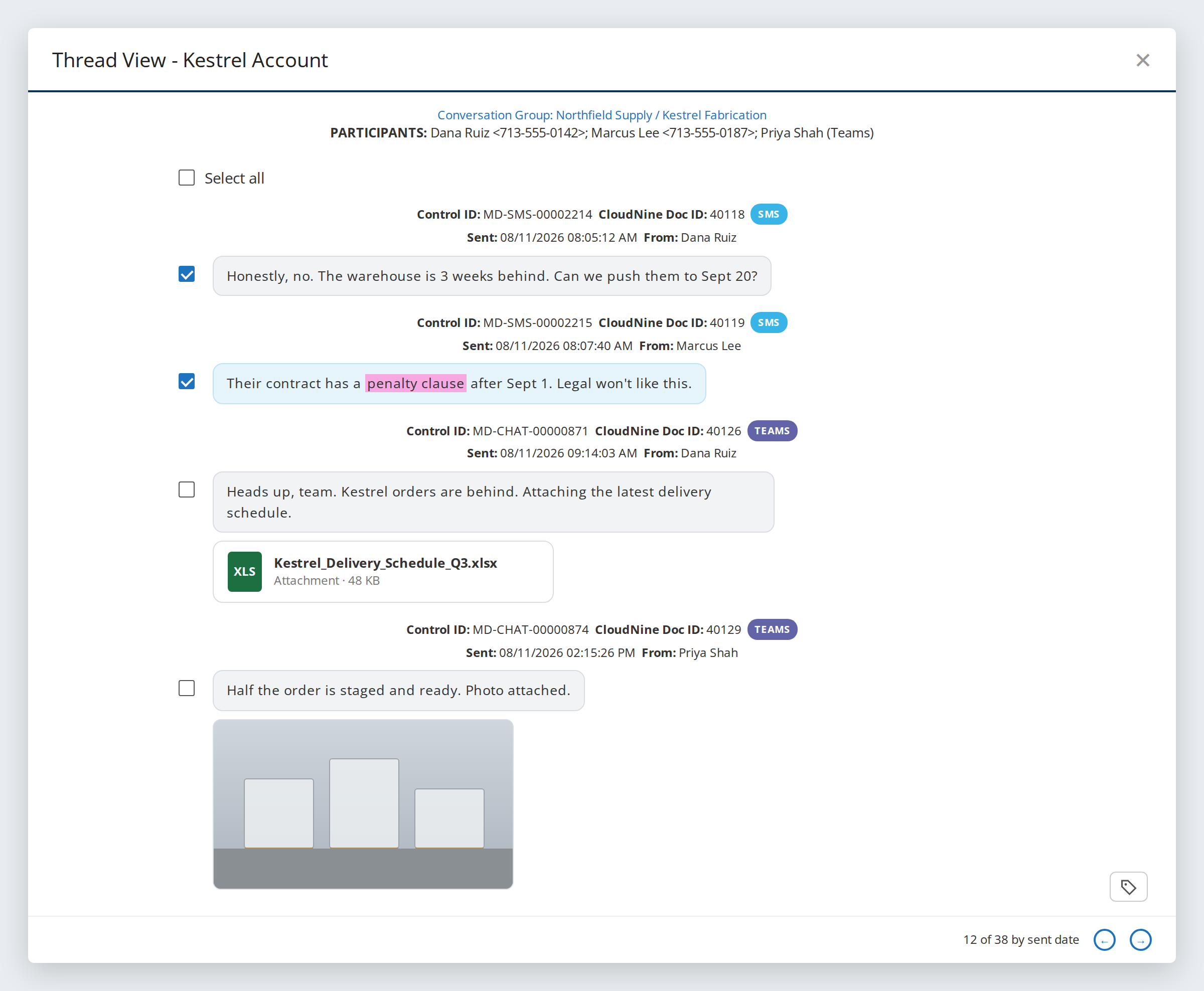Screen dimensions: 1204x991
Task: Select the 'Legal won't like this' message bubble
Action: click(459, 384)
